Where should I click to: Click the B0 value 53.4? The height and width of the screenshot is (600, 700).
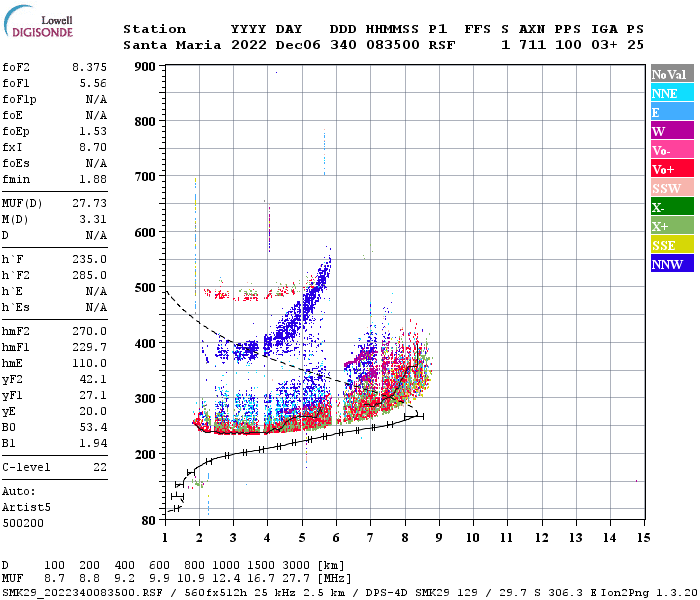(x=93, y=427)
